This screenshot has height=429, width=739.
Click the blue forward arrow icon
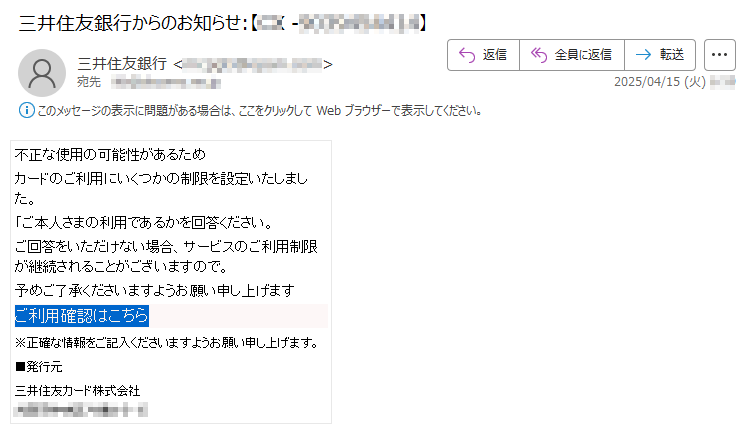click(643, 55)
